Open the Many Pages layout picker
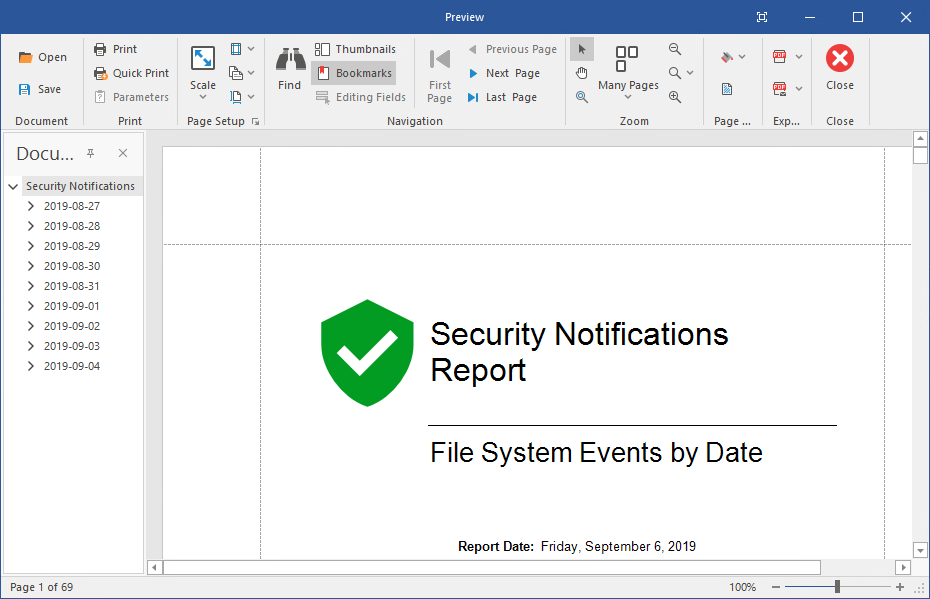The height and width of the screenshot is (599, 930). coord(628,72)
